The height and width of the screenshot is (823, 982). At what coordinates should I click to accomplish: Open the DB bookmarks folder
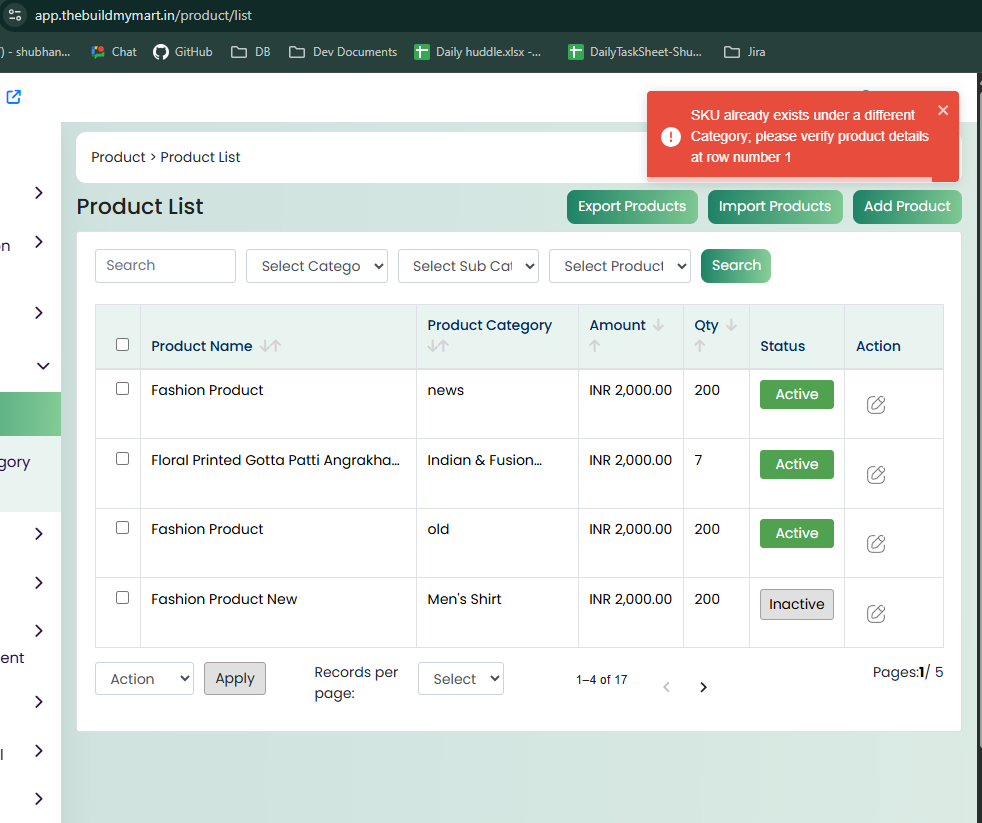click(251, 52)
